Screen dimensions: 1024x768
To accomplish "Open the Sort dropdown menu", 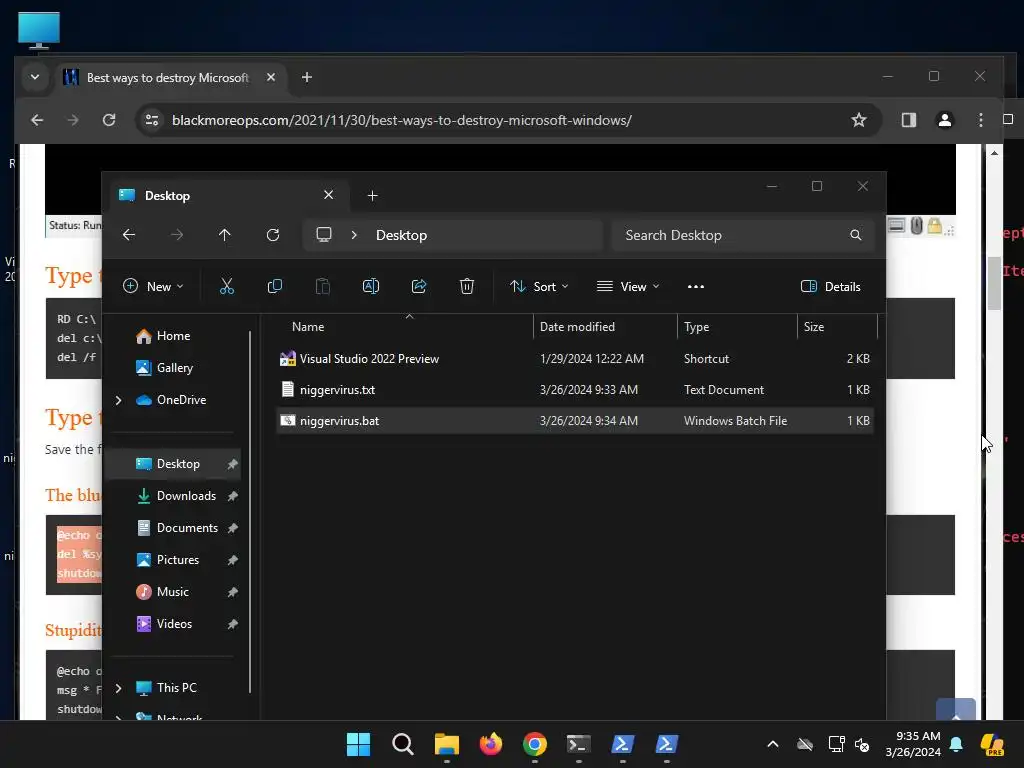I will (x=539, y=287).
